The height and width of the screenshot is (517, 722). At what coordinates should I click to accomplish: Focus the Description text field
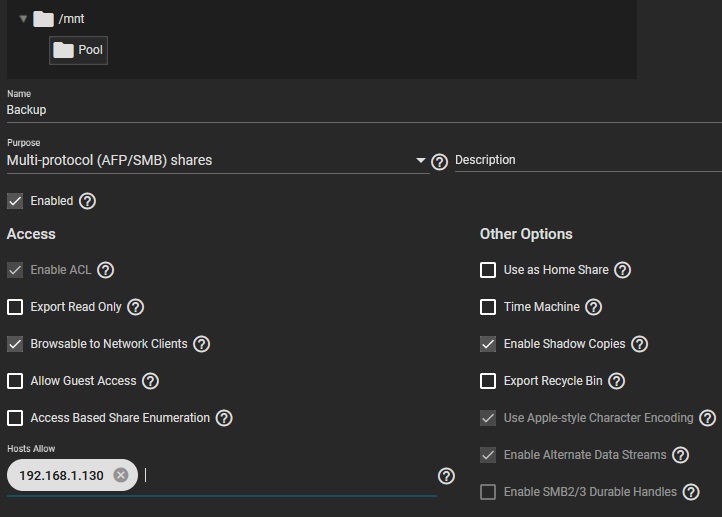[587, 160]
